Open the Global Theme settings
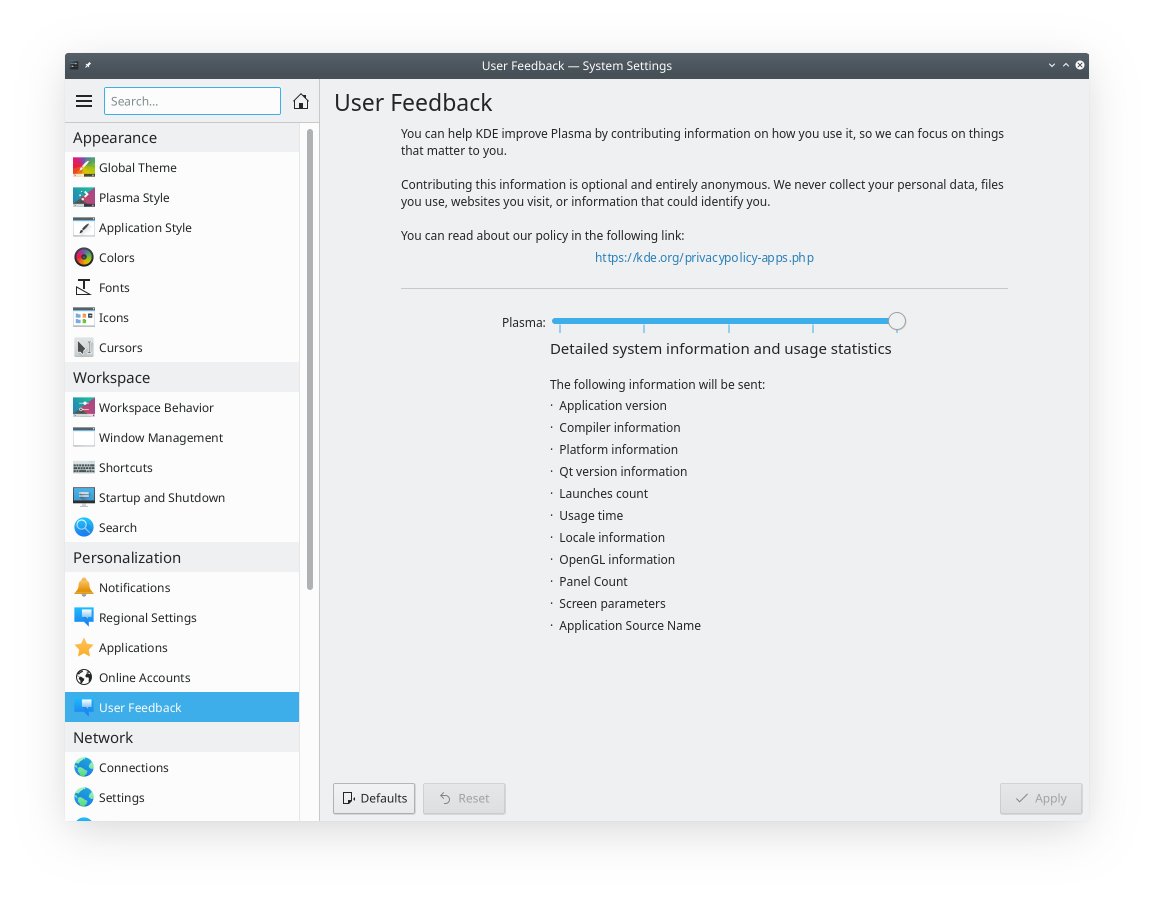The height and width of the screenshot is (898, 1154). tap(137, 167)
